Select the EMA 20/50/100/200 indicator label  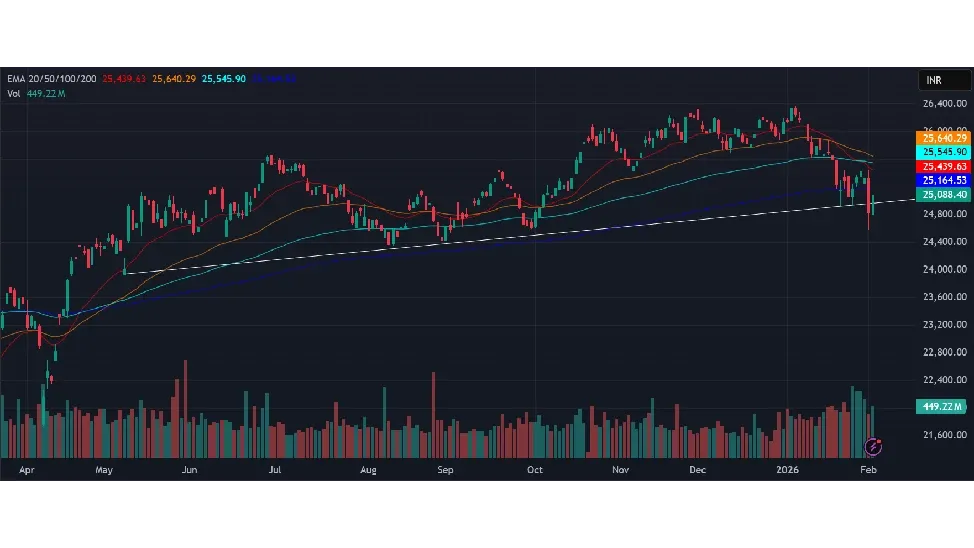point(52,79)
